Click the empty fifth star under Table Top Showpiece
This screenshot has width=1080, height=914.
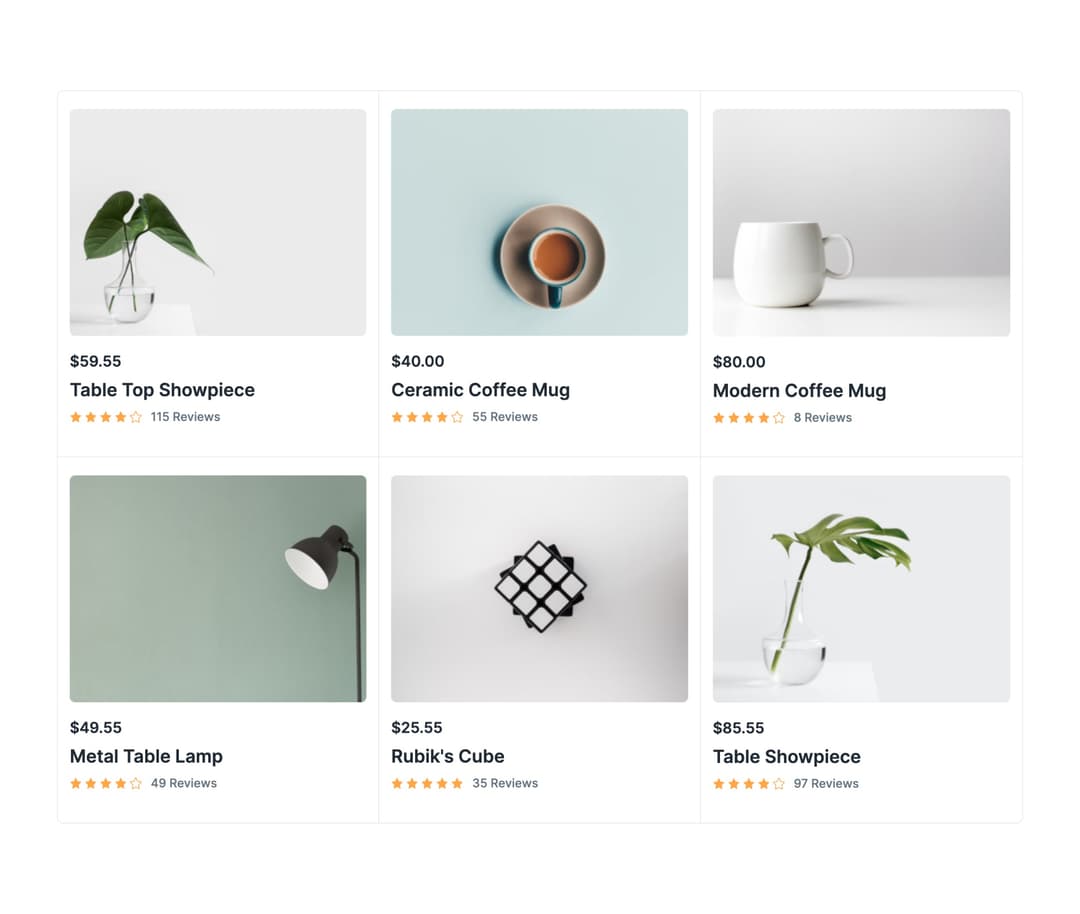coord(136,417)
